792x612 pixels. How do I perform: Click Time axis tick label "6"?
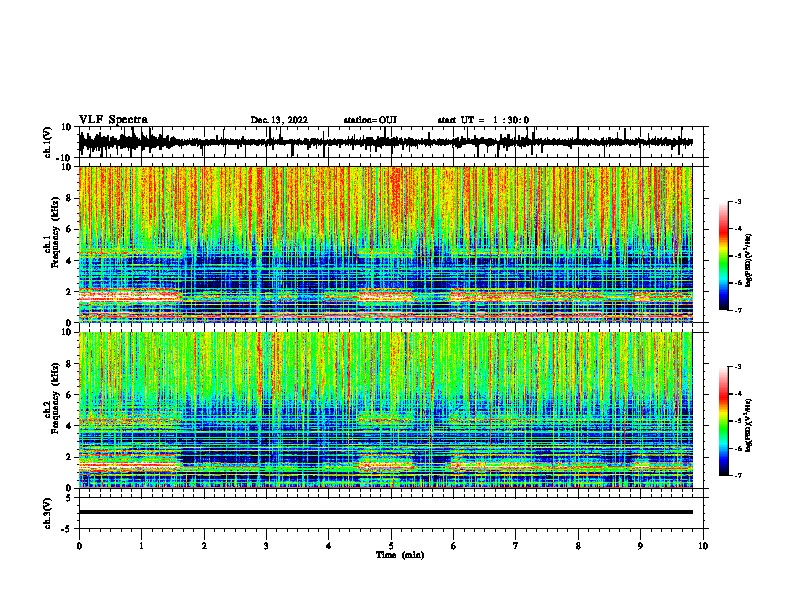pos(454,546)
